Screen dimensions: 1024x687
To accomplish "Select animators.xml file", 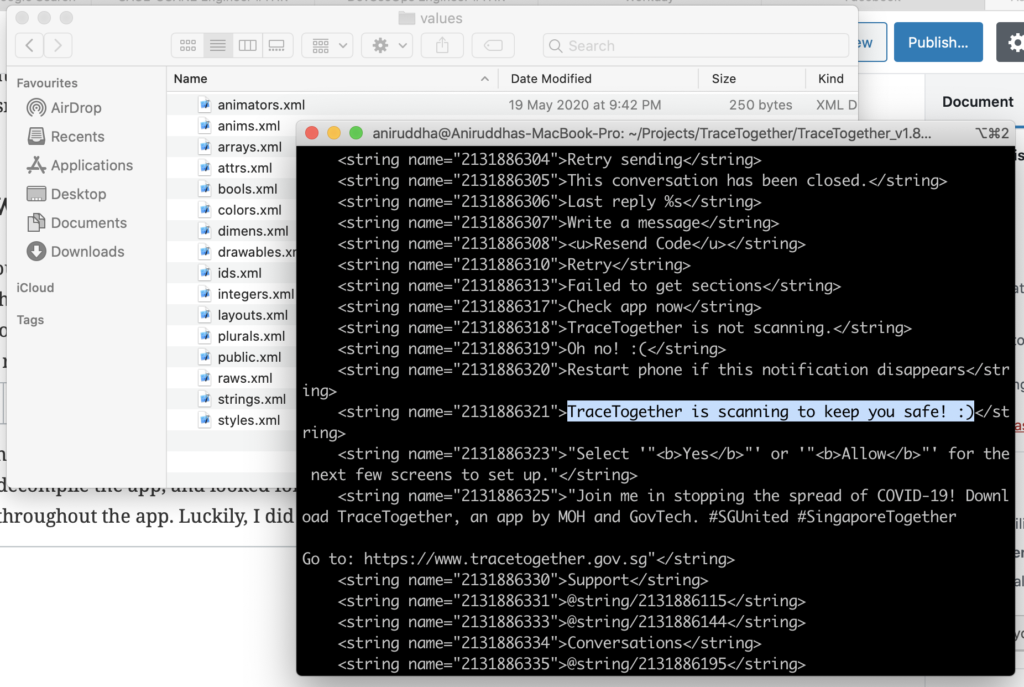I will [261, 104].
